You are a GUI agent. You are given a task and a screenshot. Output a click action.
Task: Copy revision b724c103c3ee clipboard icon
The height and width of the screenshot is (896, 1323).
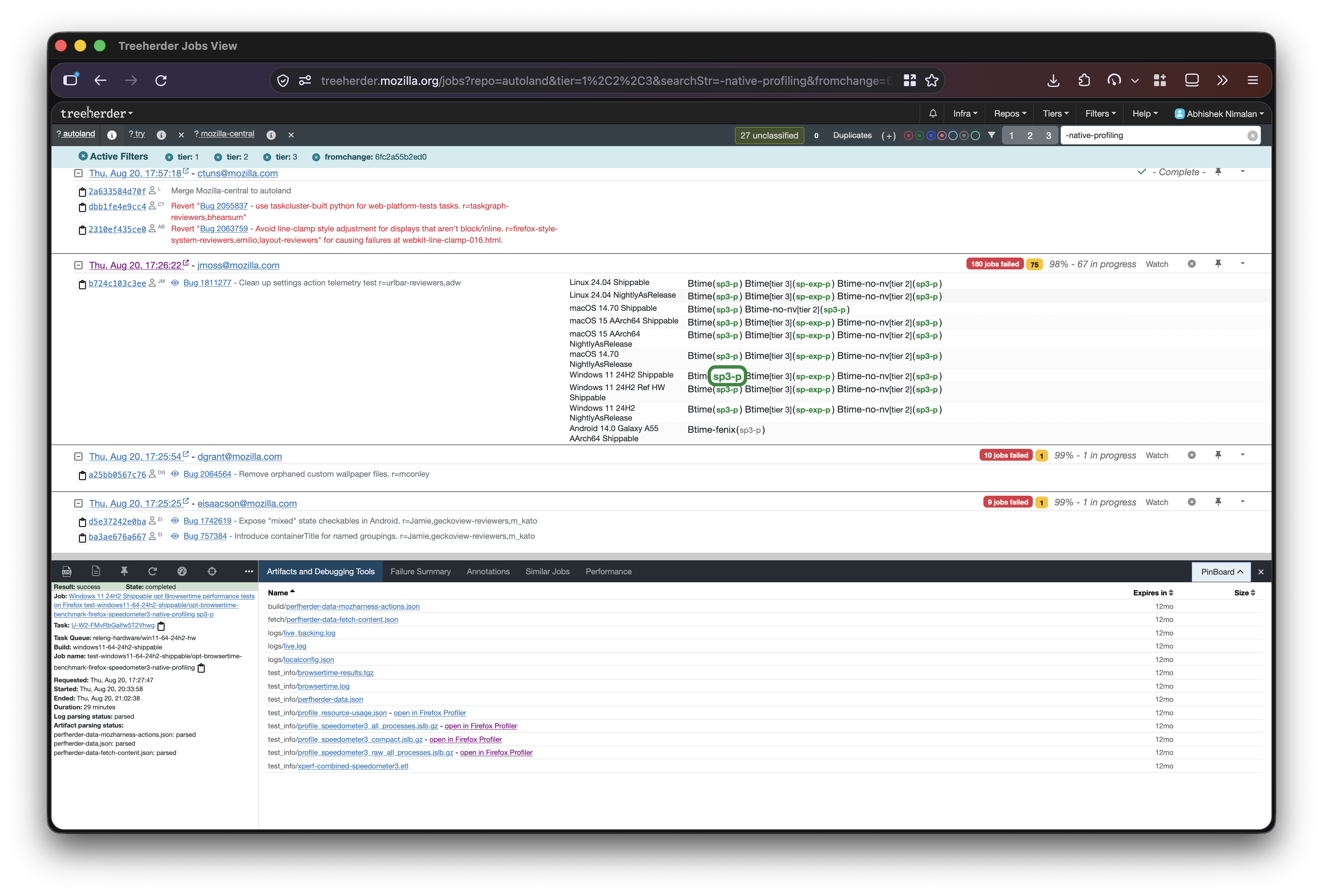coord(82,284)
